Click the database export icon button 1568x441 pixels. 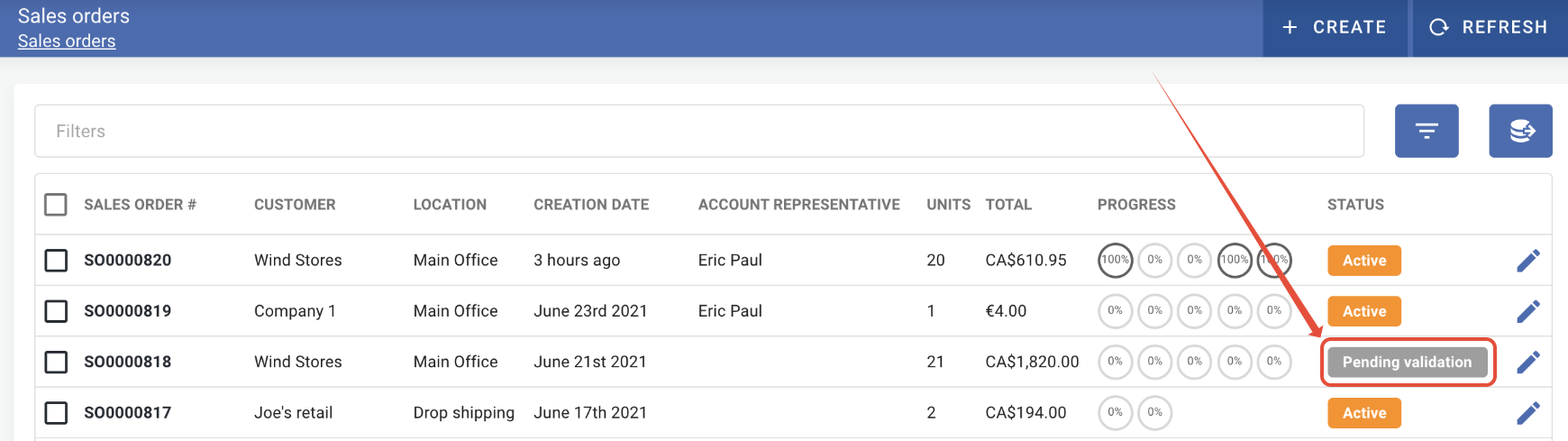point(1521,132)
